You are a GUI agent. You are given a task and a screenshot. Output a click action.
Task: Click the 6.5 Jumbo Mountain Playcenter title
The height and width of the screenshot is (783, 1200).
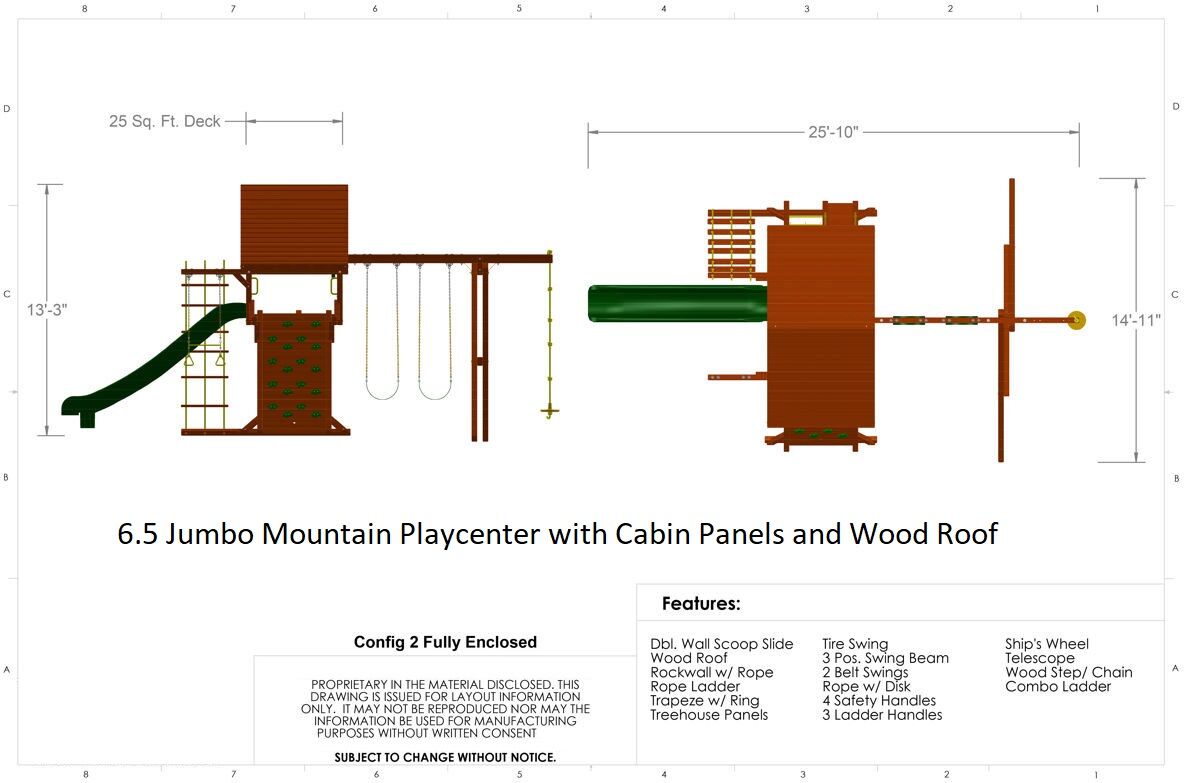(x=557, y=533)
